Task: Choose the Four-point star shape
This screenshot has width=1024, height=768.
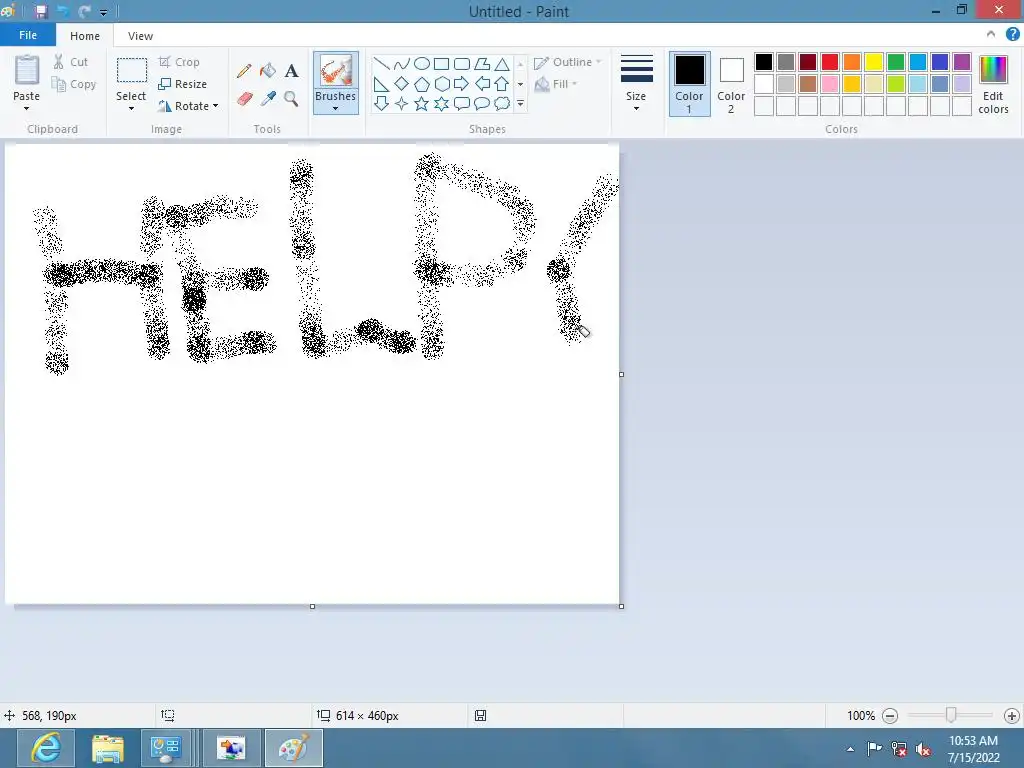Action: [402, 103]
